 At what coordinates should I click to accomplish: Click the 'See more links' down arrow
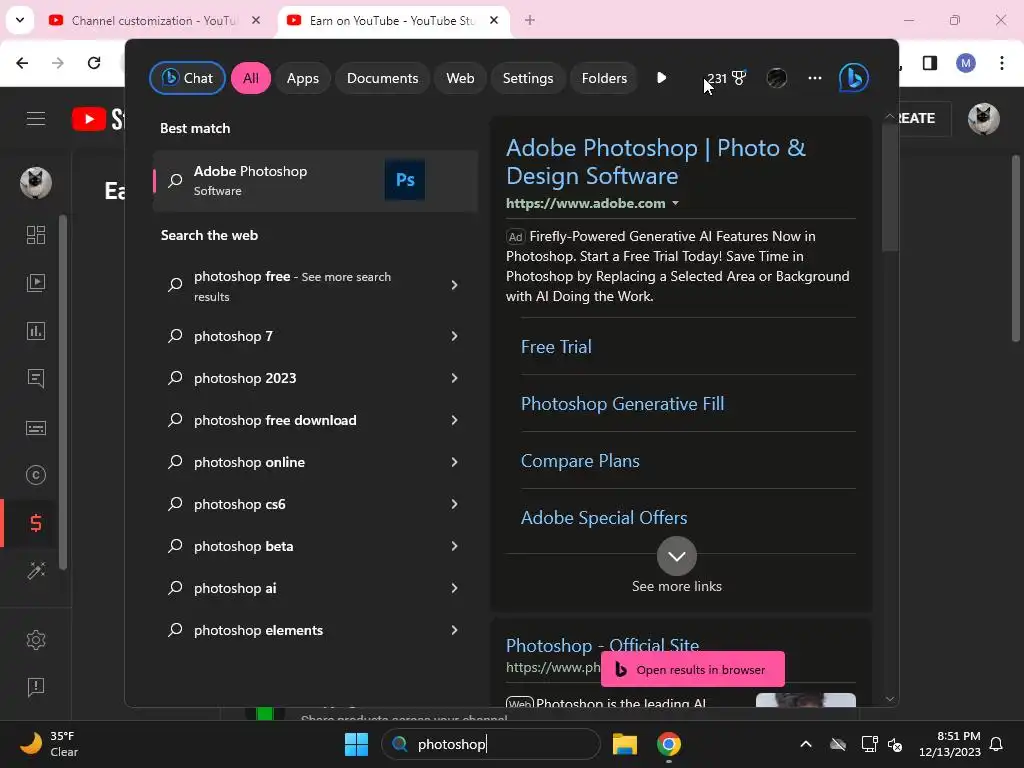tap(677, 556)
